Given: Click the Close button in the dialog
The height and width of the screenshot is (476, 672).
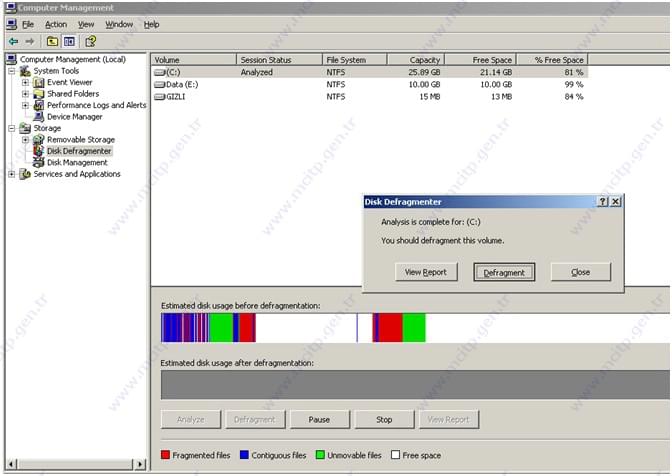Looking at the screenshot, I should click(581, 272).
